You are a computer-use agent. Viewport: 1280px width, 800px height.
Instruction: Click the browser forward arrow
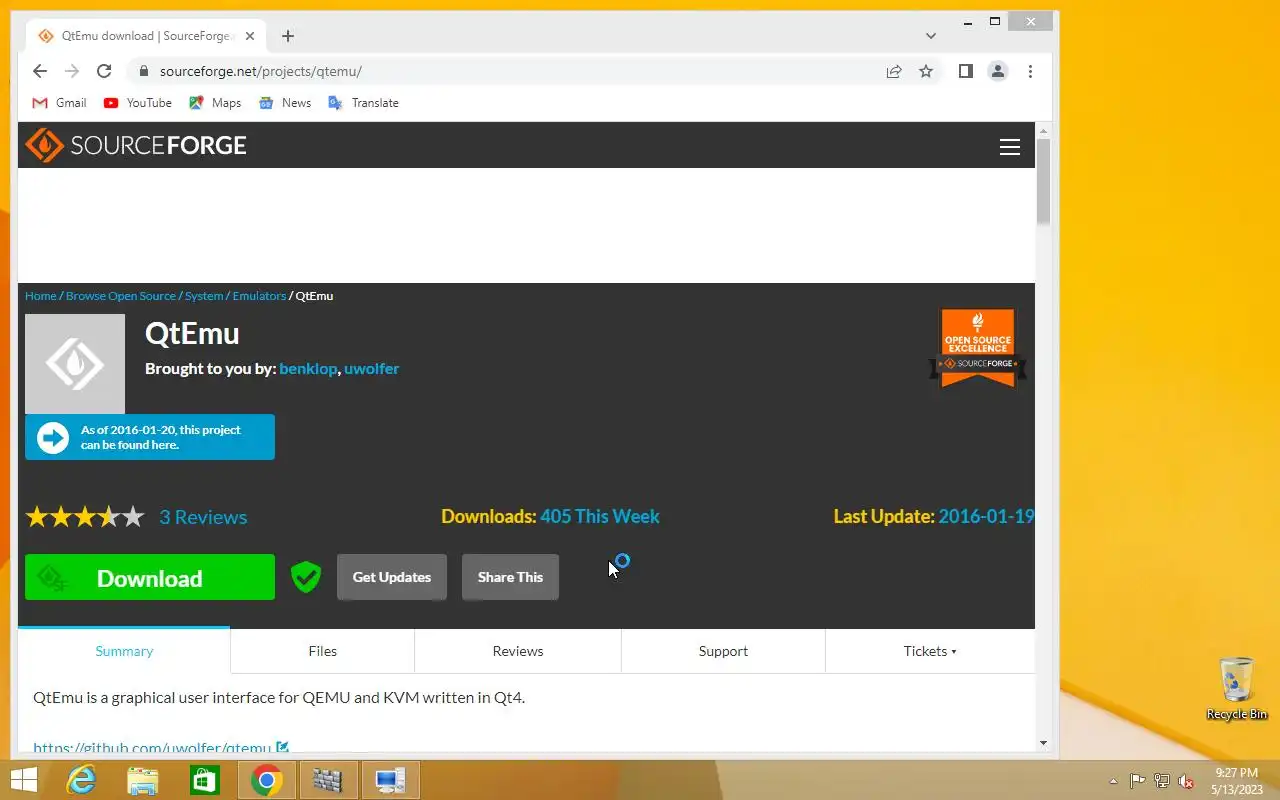(71, 71)
